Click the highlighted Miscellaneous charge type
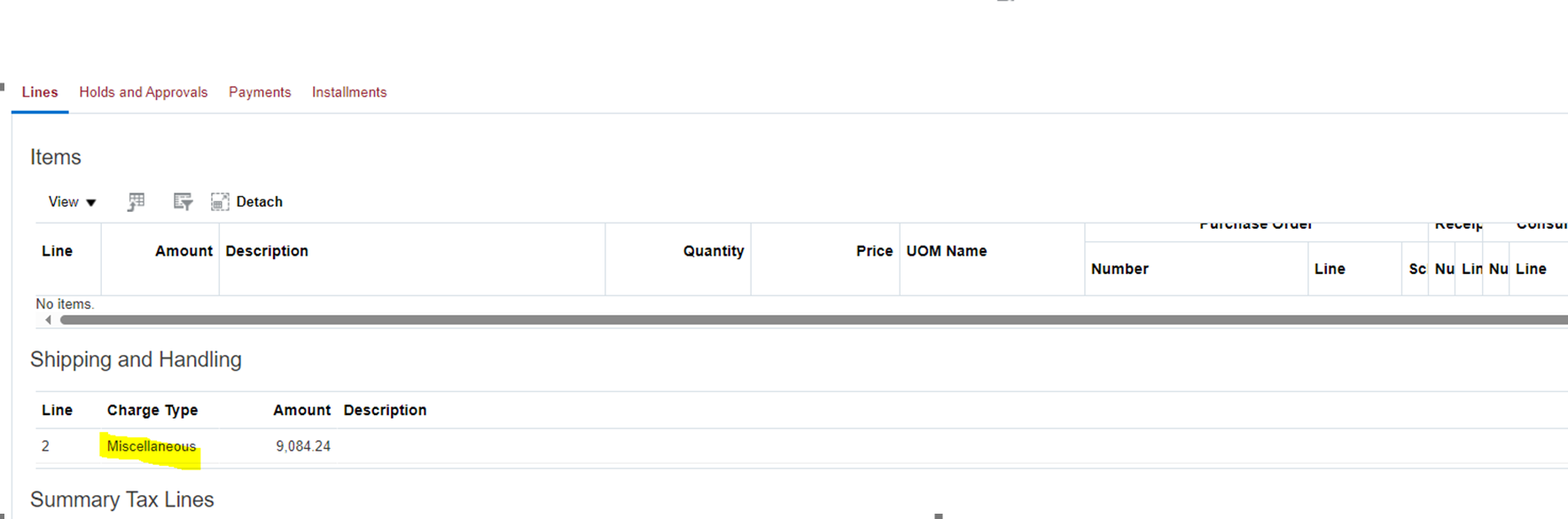 pyautogui.click(x=152, y=446)
